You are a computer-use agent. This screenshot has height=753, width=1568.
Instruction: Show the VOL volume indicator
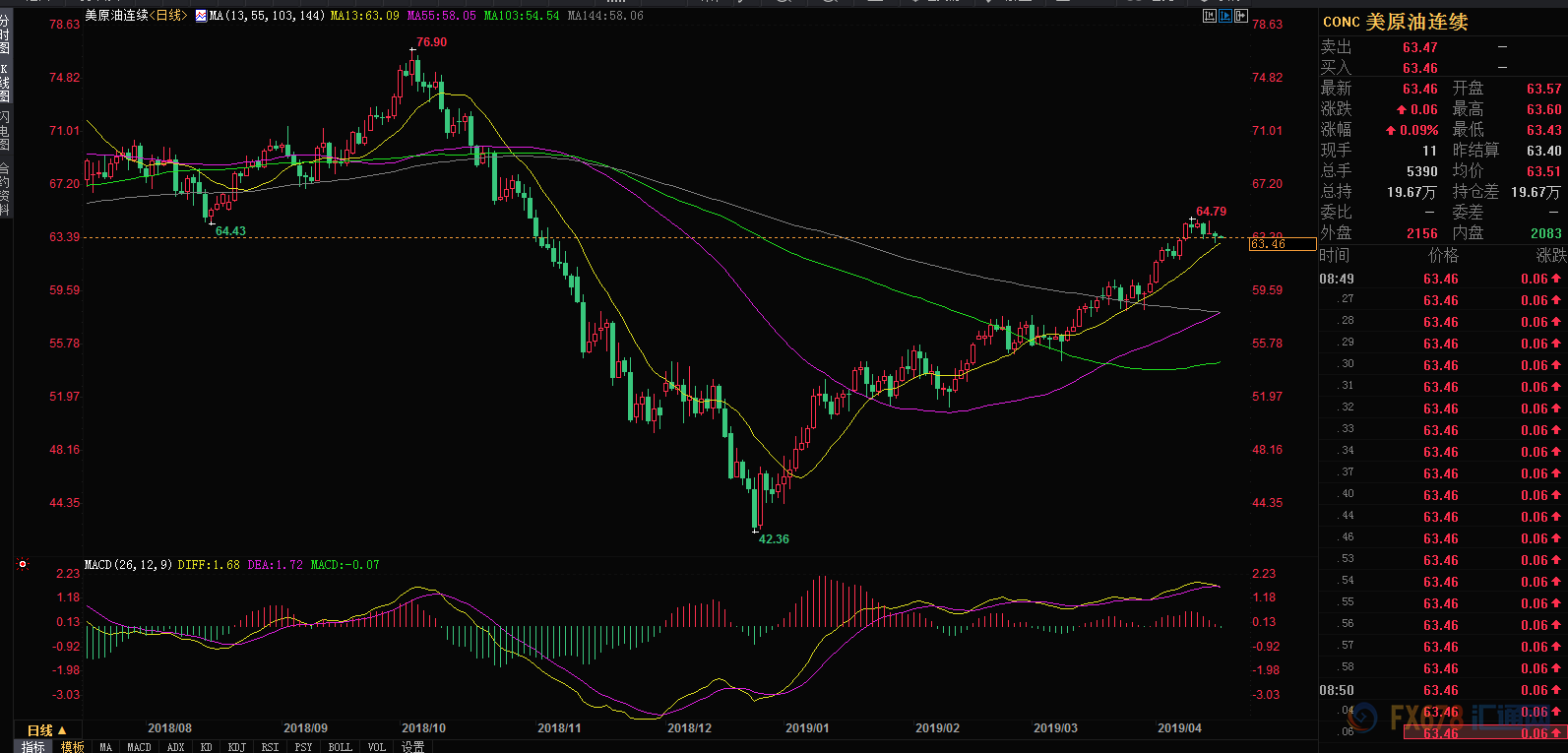pos(377,747)
